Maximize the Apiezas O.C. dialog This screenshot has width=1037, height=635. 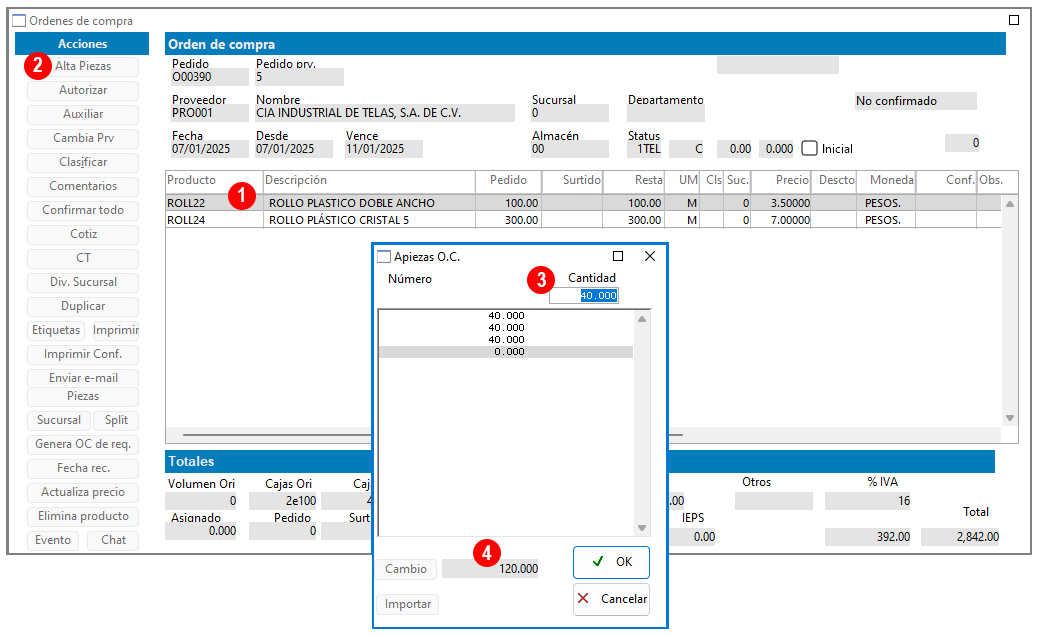click(618, 257)
